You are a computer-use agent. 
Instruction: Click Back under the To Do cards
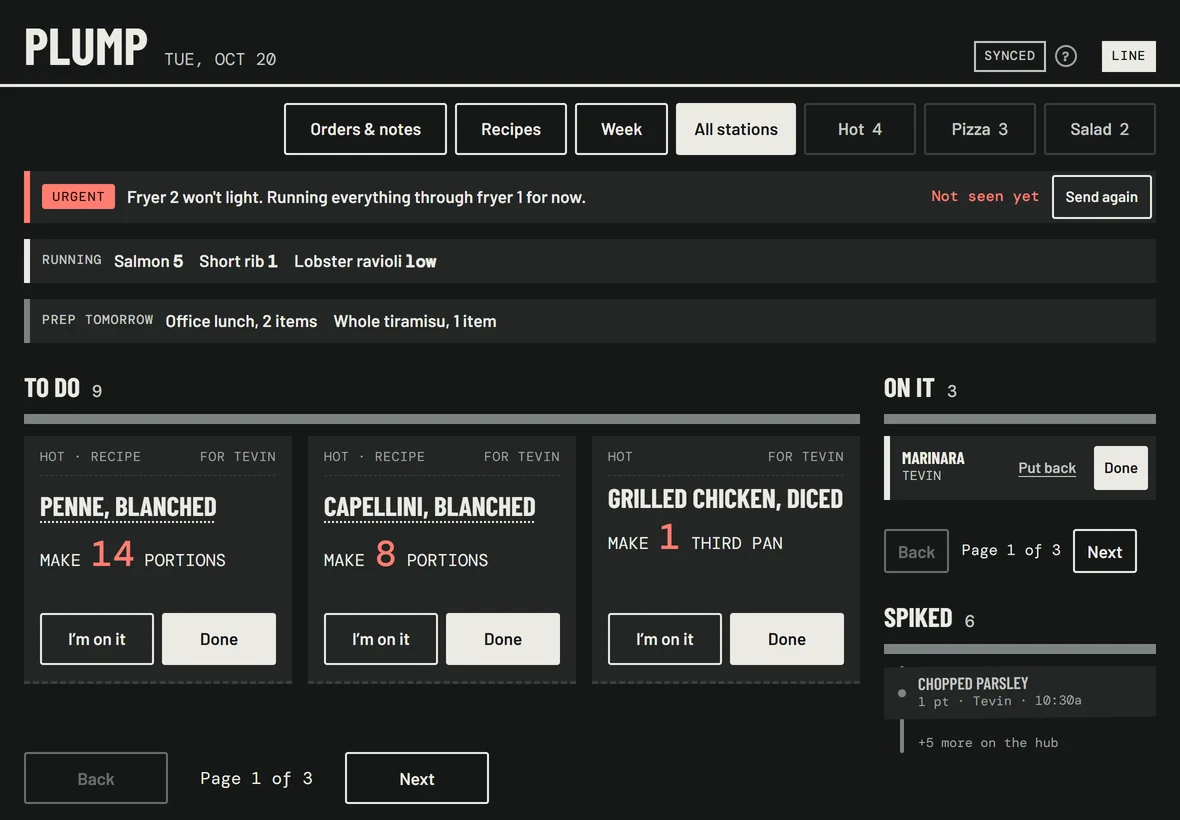[x=96, y=779]
